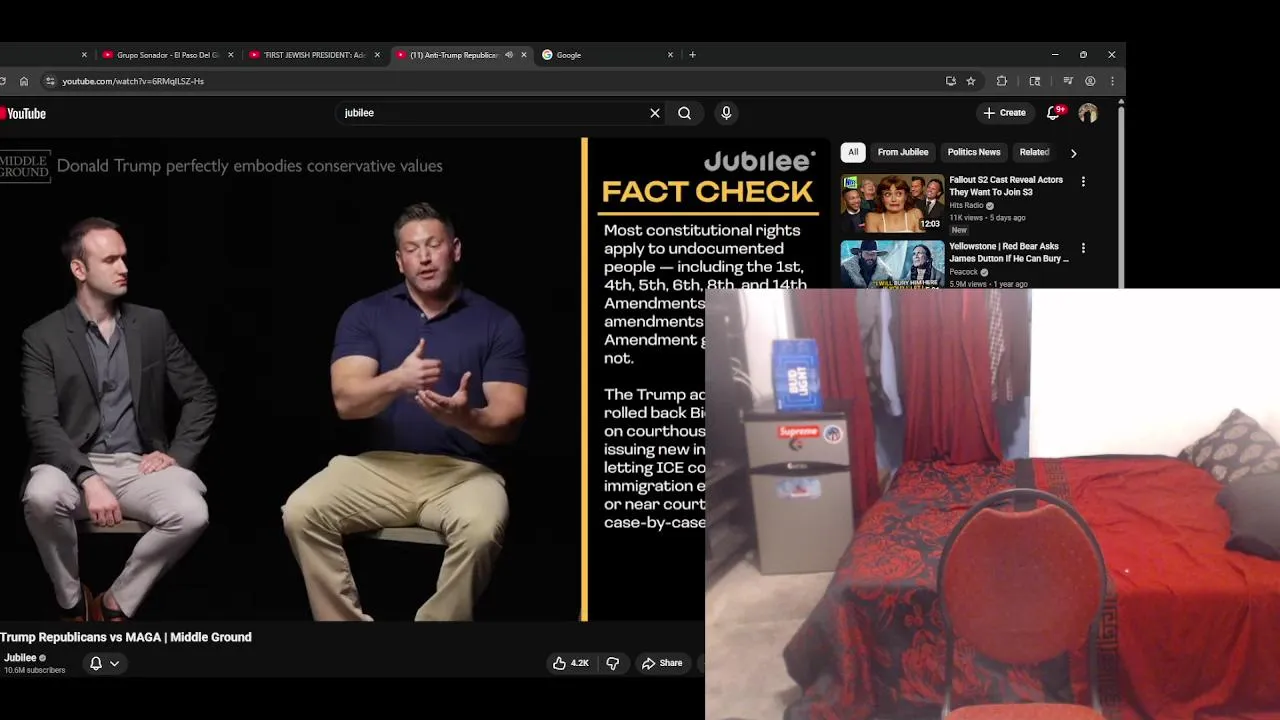Open options menu for Fallout S2 video
This screenshot has width=1280, height=720.
tap(1083, 181)
